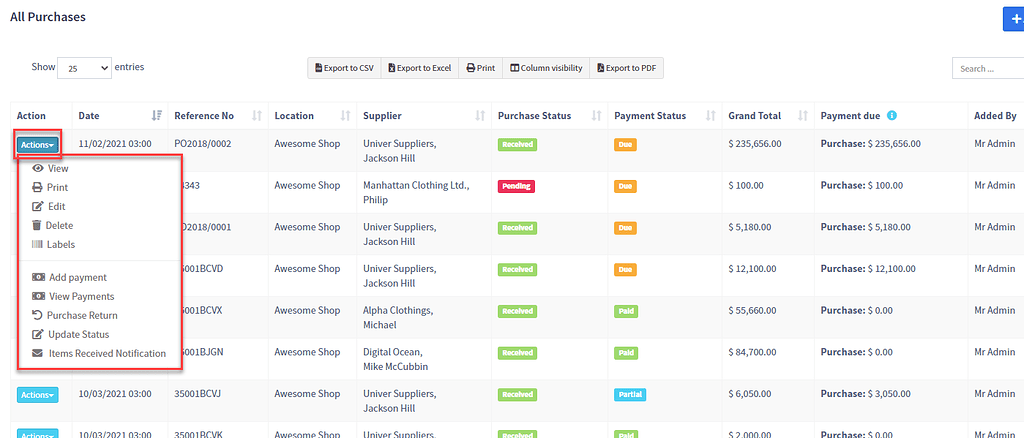
Task: Expand Actions dropdown for 35001BCVJ row
Action: pos(38,394)
